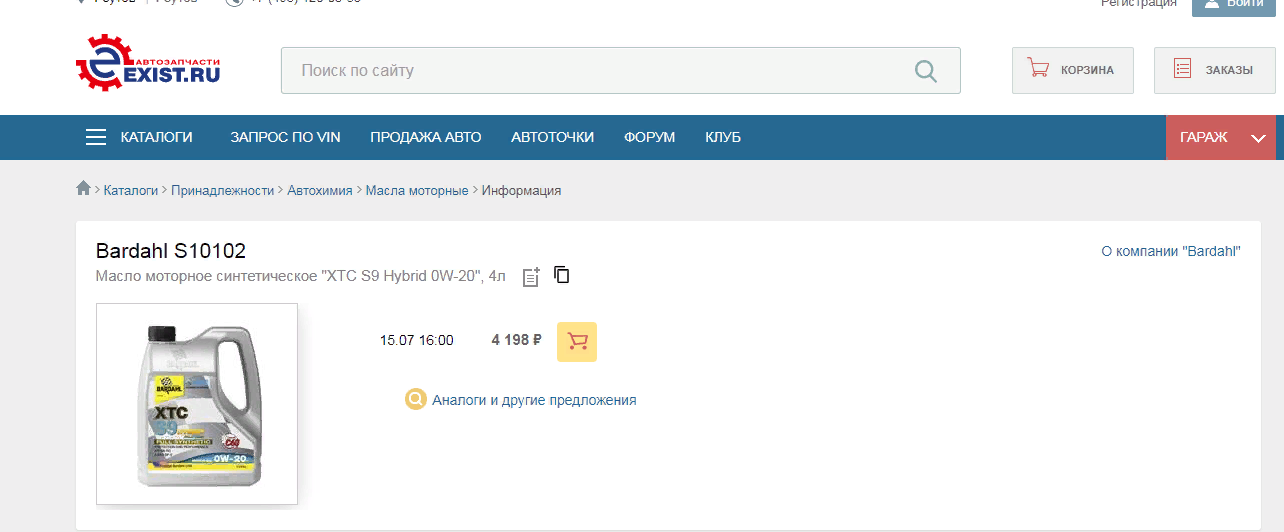Click the add-to-notes icon beside description
1284x532 pixels.
click(531, 277)
